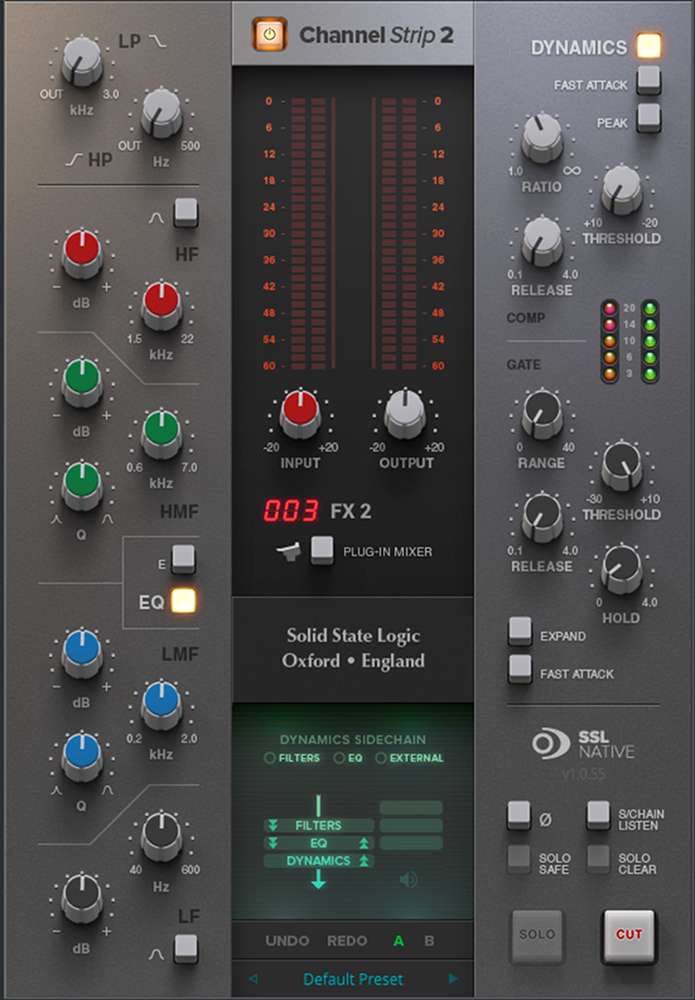Go to the next preset arrow

click(x=454, y=979)
